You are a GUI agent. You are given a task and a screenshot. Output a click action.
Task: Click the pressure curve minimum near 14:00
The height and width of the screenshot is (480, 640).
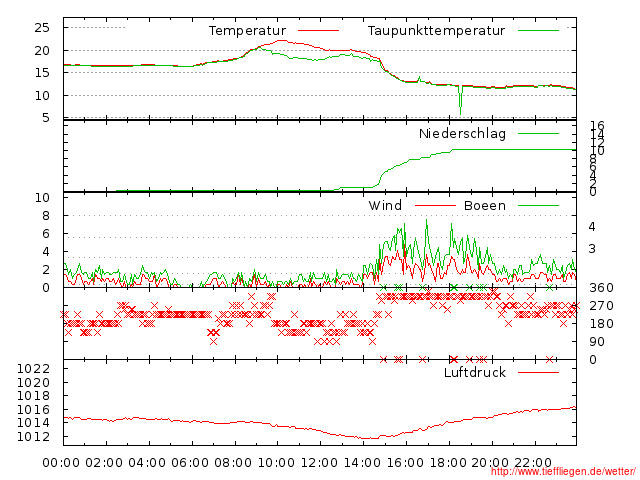pyautogui.click(x=369, y=438)
